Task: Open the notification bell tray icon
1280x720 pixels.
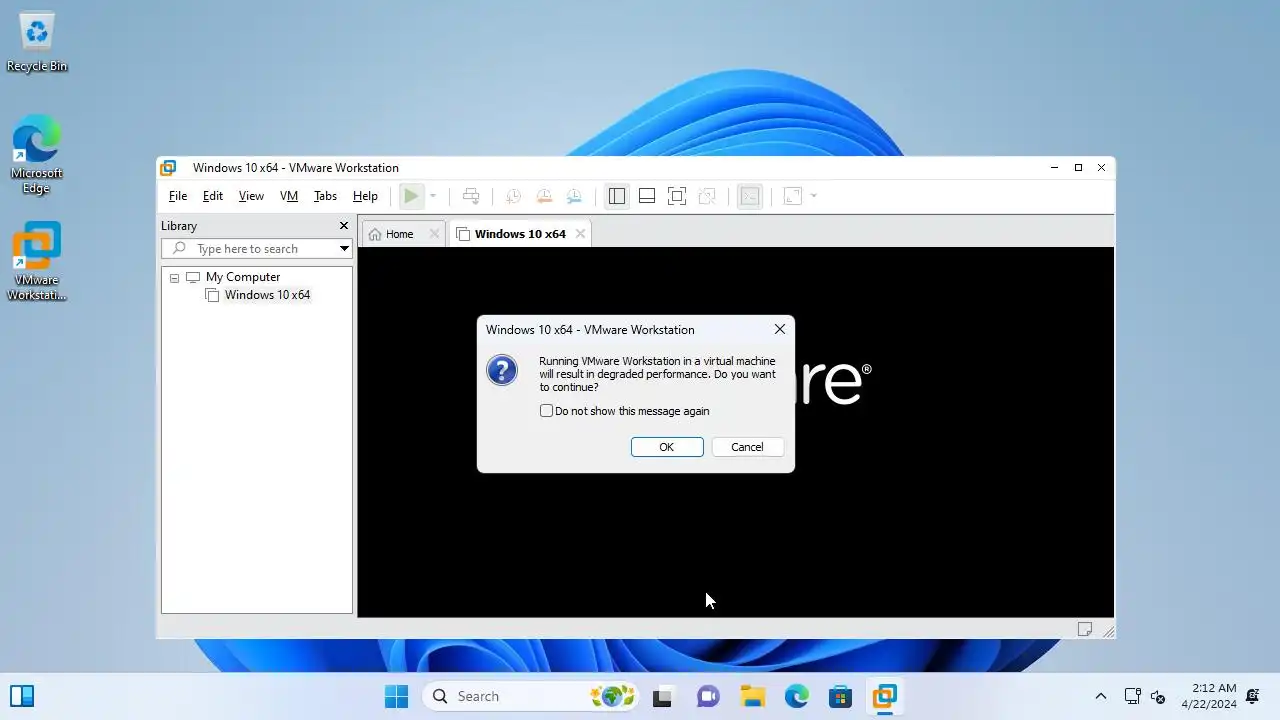Action: pos(1253,696)
